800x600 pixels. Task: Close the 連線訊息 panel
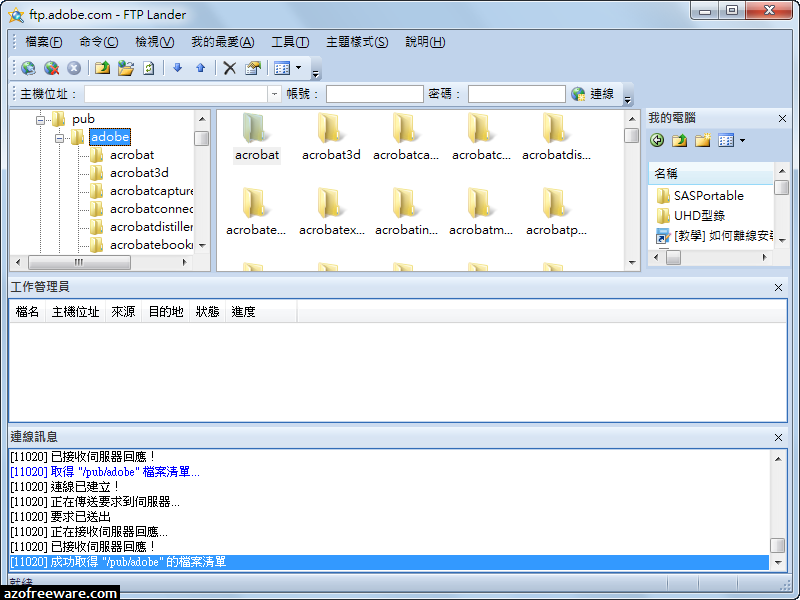(x=778, y=437)
